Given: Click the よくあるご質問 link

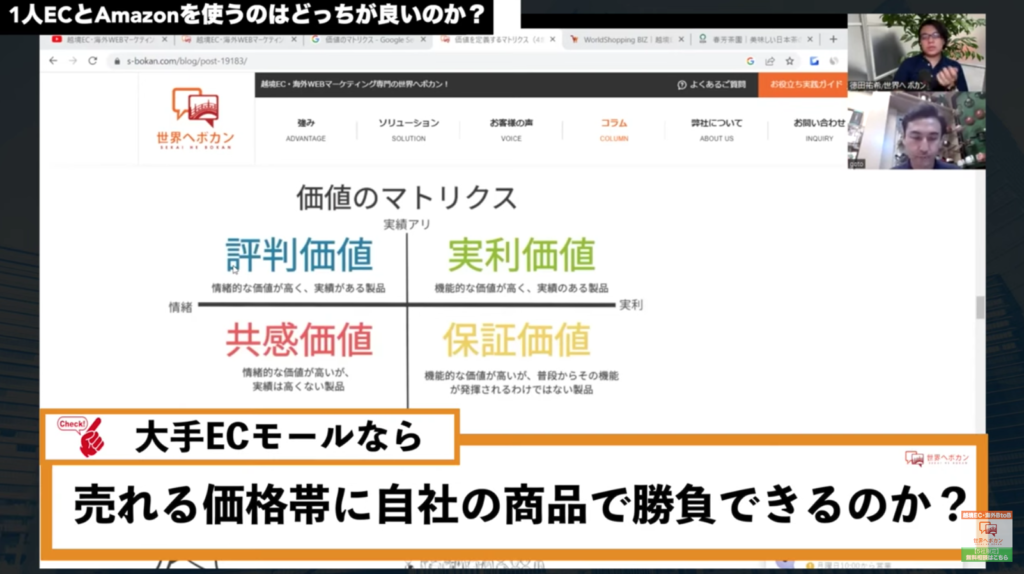Looking at the screenshot, I should click(x=711, y=85).
